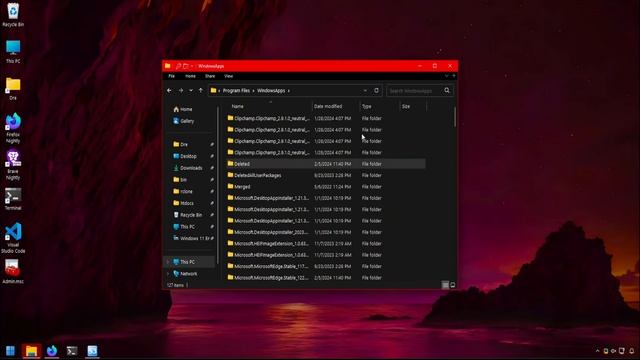The image size is (640, 360).
Task: Select Firefox Nightly desktop shortcut
Action: point(13,128)
